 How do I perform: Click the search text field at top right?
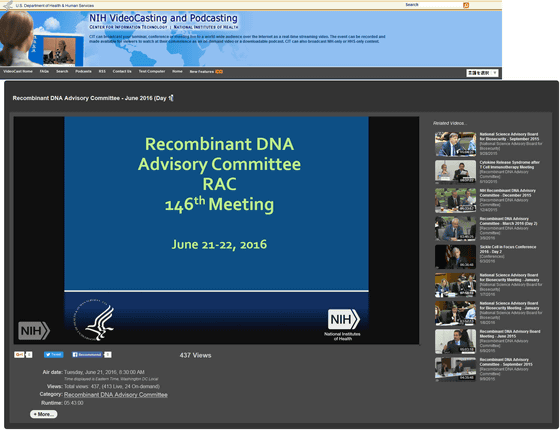point(440,5)
